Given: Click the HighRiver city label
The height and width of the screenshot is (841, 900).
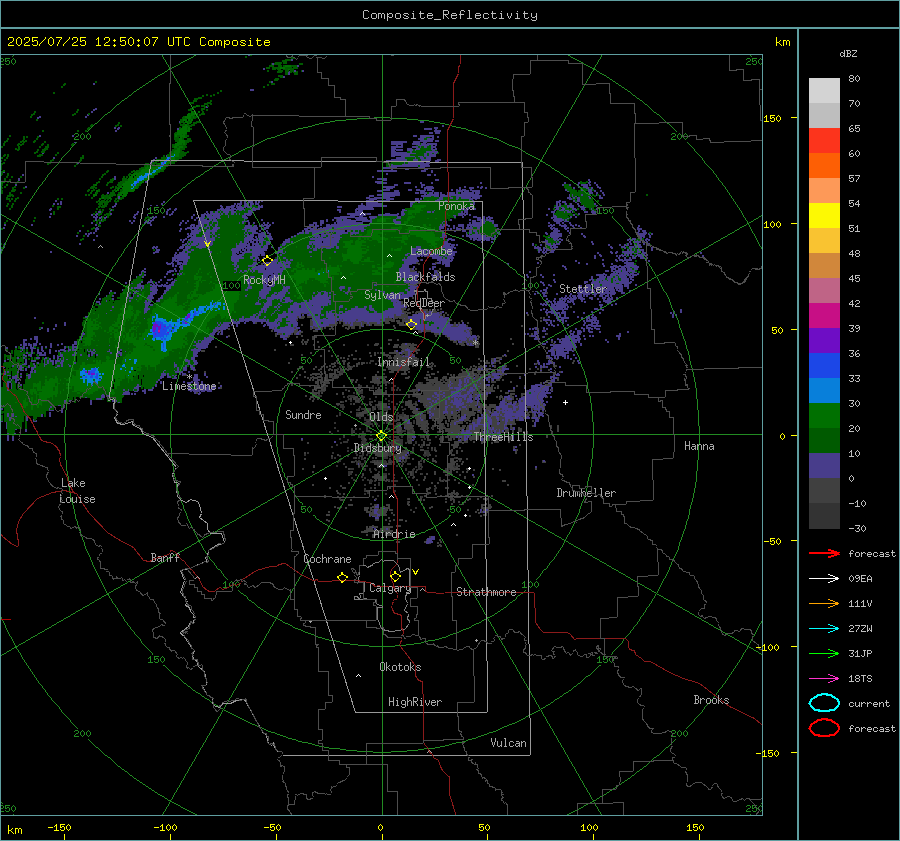Looking at the screenshot, I should click(x=415, y=702).
